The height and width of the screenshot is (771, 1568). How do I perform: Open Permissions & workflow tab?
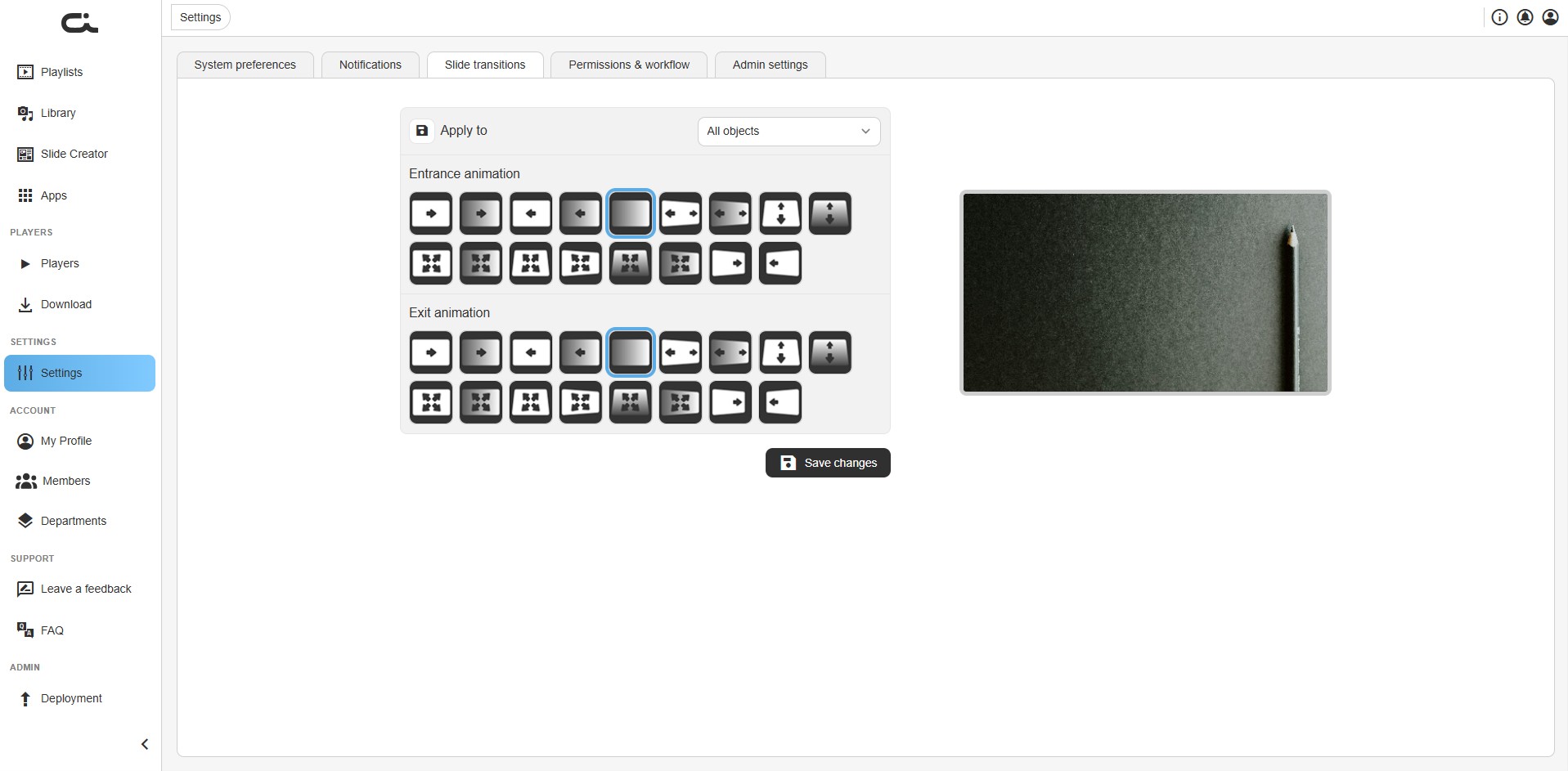click(x=629, y=65)
